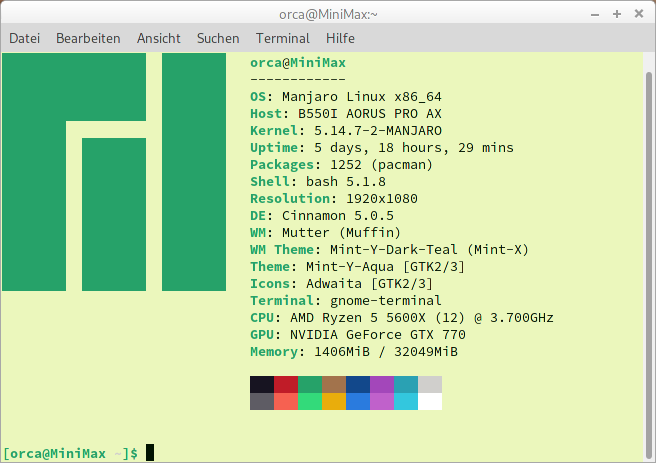
Task: Click the black color block in palette
Action: coord(262,384)
